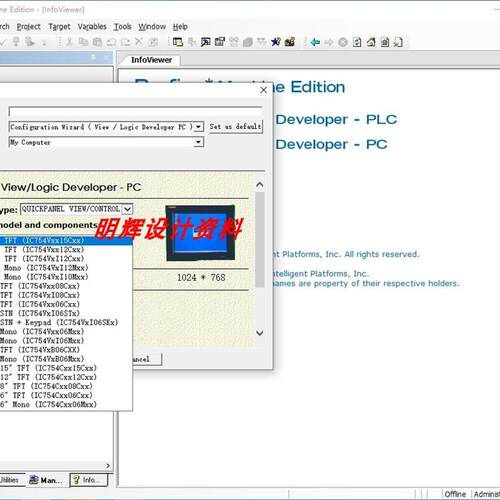Screen dimensions: 500x500
Task: Click the QuickPanel device thumbnail image
Action: pyautogui.click(x=200, y=233)
